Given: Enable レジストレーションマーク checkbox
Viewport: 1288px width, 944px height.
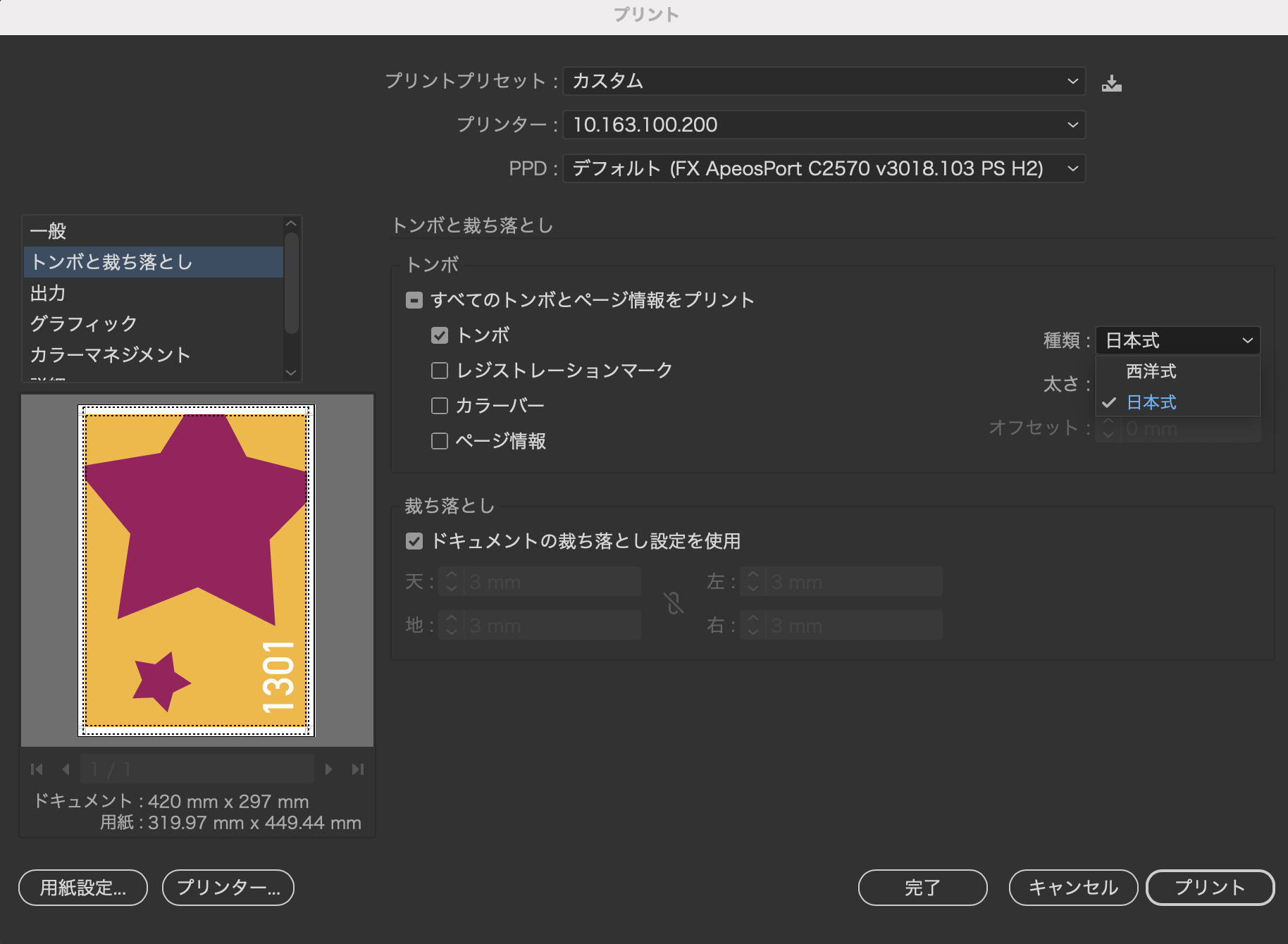Looking at the screenshot, I should [440, 371].
